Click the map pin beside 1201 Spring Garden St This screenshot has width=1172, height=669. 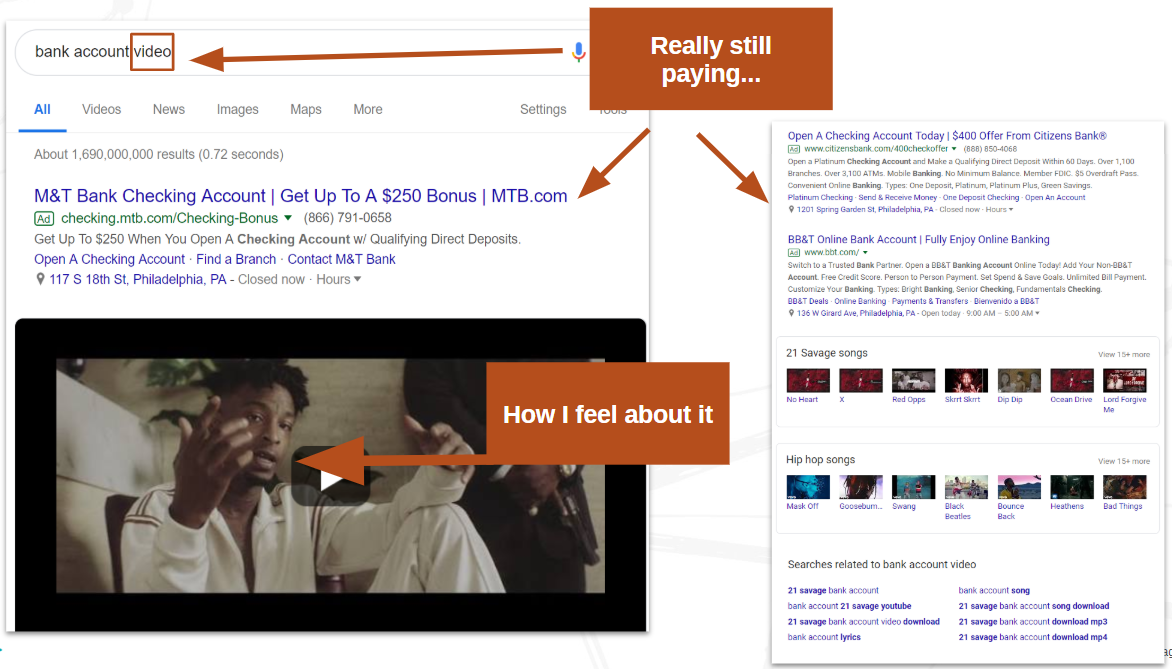pos(791,210)
